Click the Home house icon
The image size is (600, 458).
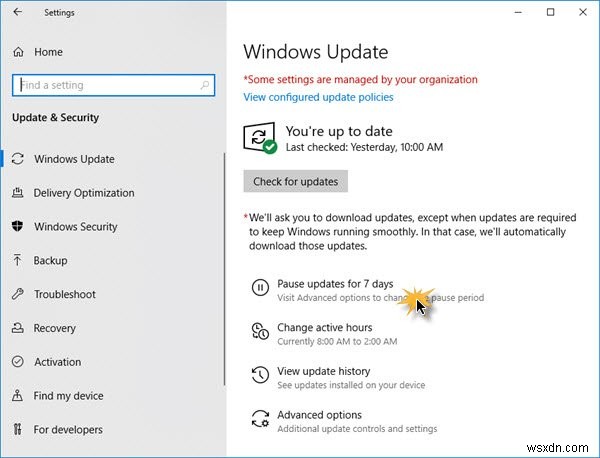(18, 52)
